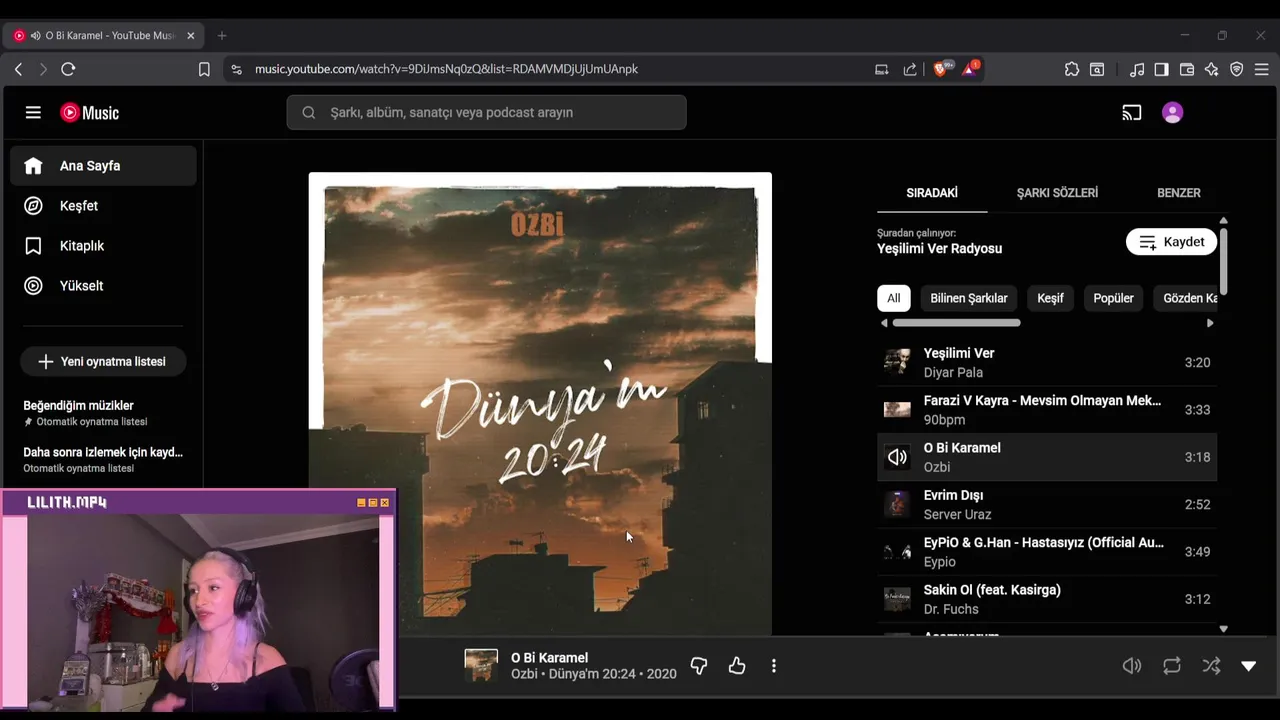Reload the page
The image size is (1280, 720).
pos(68,69)
